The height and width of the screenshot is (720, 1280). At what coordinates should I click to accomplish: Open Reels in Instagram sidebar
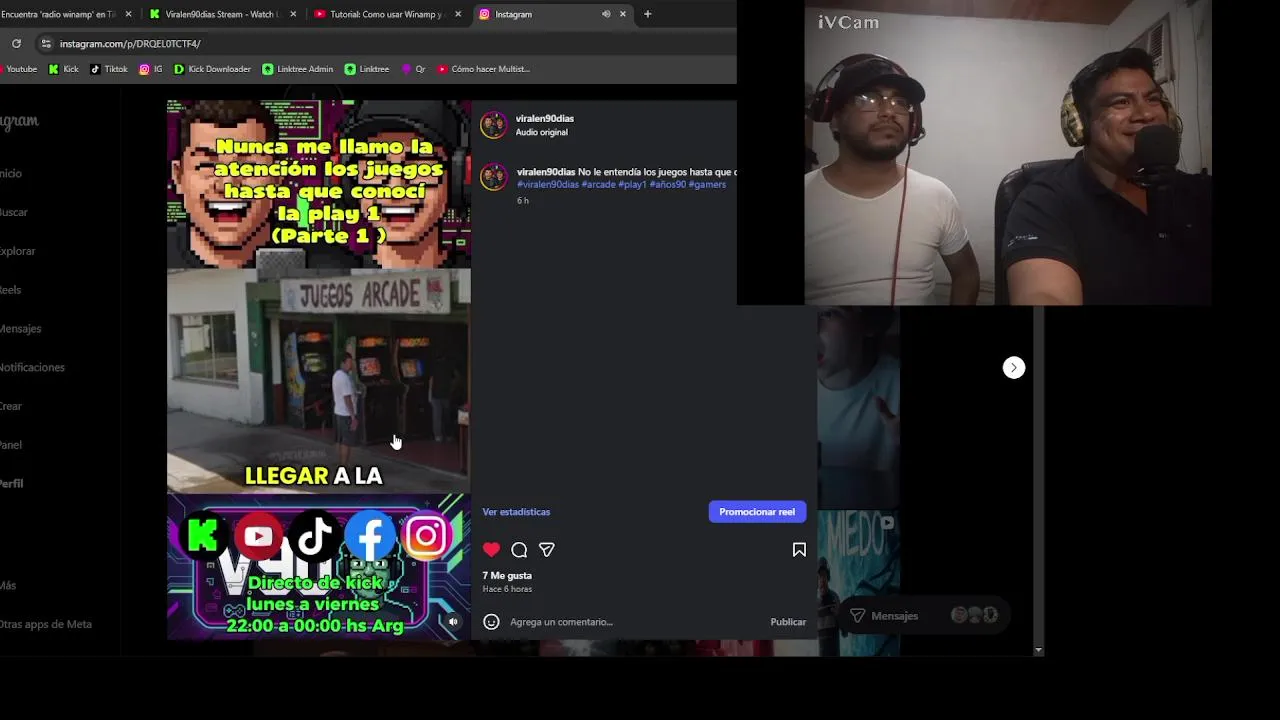tap(10, 290)
